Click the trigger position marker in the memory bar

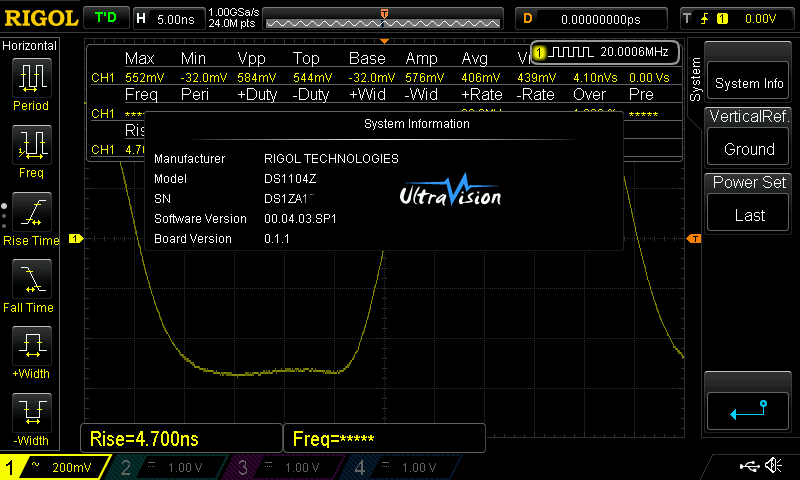384,14
